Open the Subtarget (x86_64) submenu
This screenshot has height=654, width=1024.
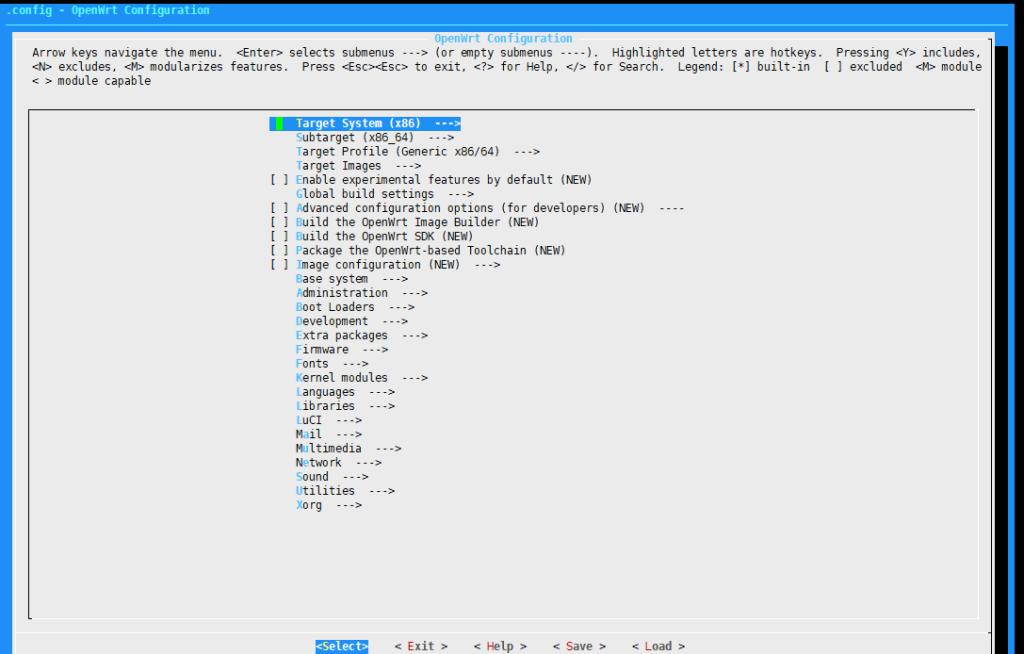point(375,138)
